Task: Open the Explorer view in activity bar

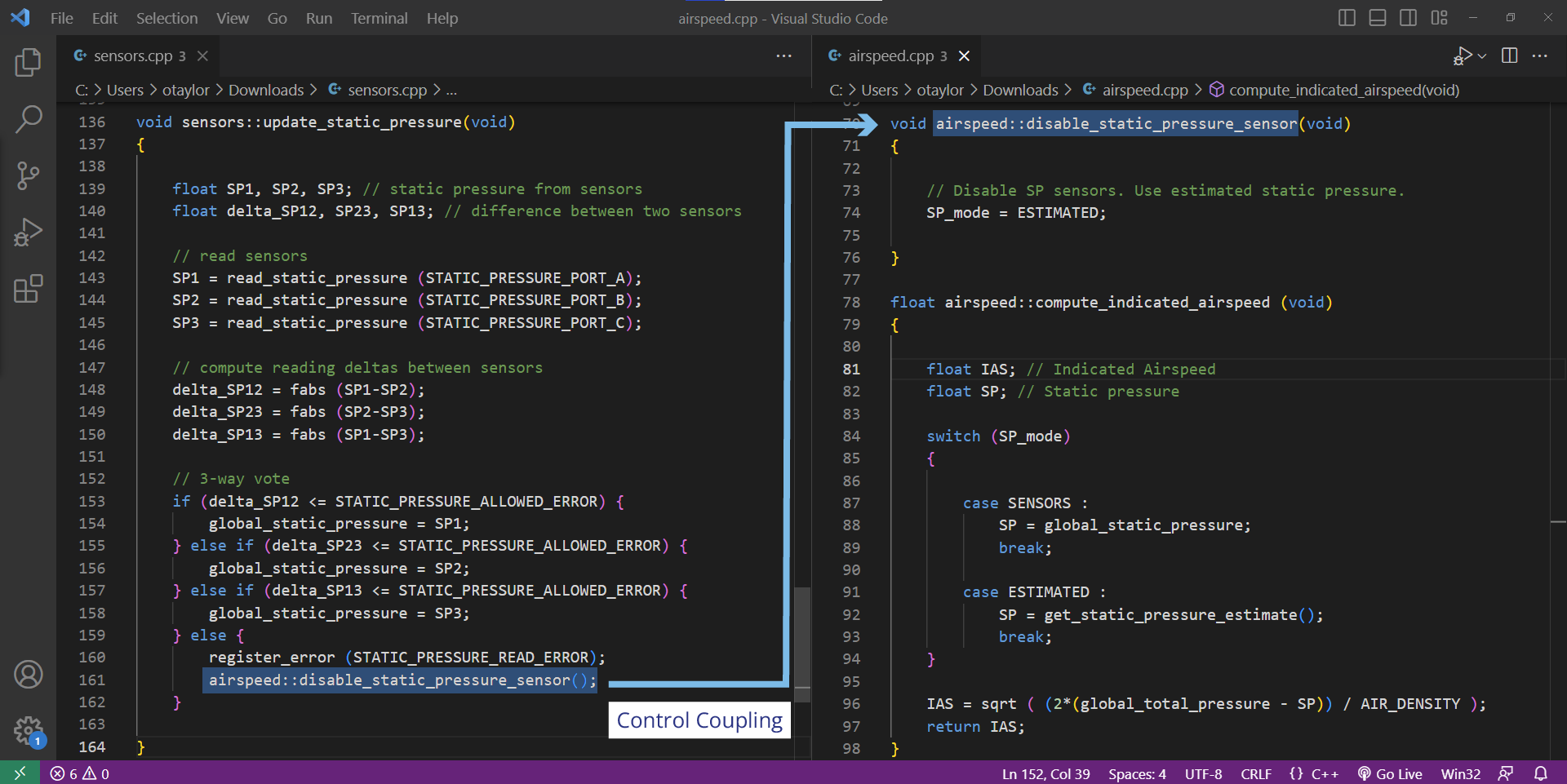Action: pyautogui.click(x=28, y=62)
